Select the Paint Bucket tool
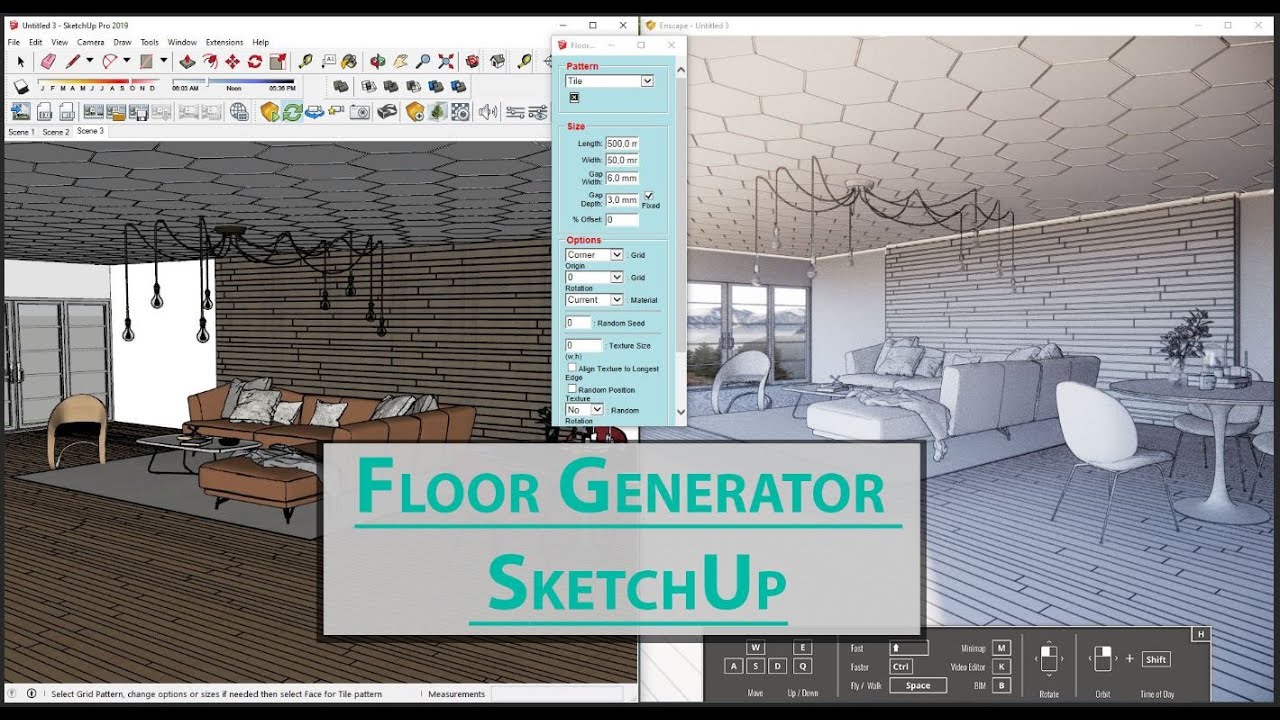The image size is (1280, 720). [349, 61]
